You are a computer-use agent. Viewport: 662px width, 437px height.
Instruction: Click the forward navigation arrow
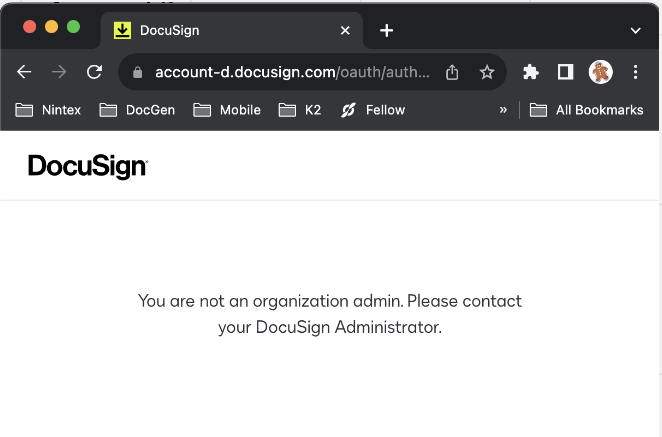pyautogui.click(x=60, y=72)
